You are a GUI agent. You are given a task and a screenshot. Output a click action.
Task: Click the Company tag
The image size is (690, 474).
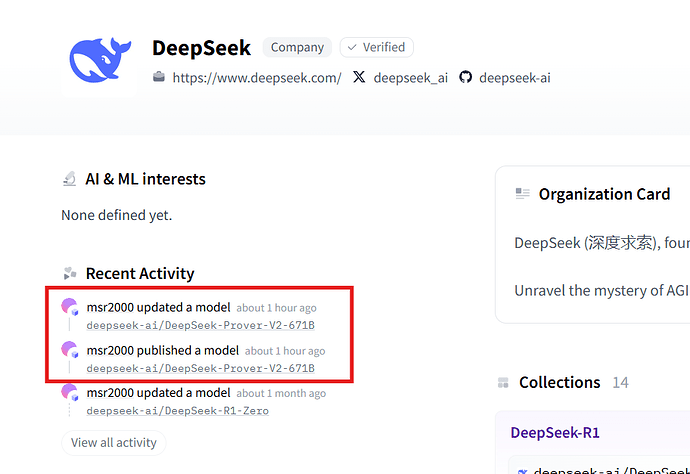point(297,47)
